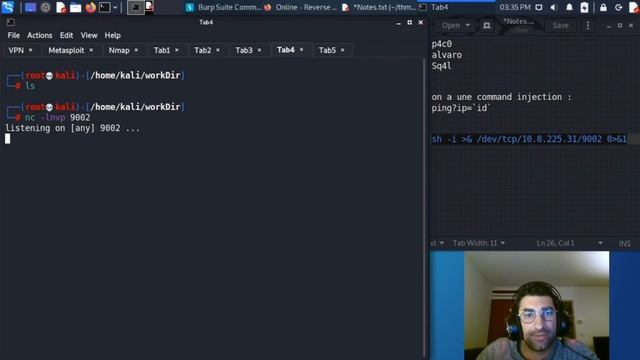Click the 'Sq4l' line in Notes

[x=441, y=66]
